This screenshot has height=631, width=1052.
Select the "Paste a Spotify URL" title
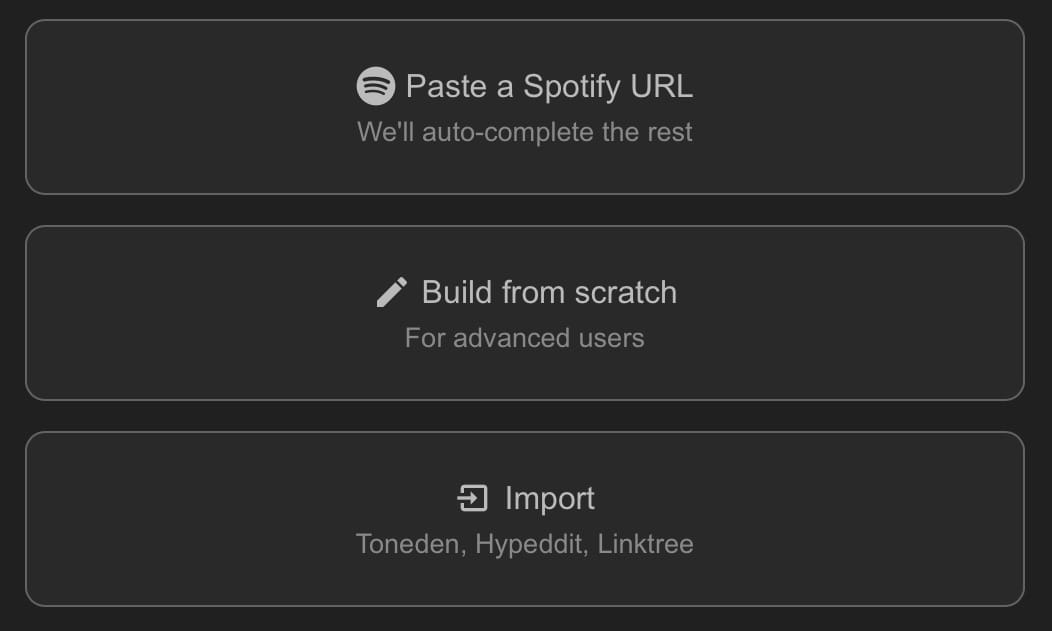click(x=549, y=86)
